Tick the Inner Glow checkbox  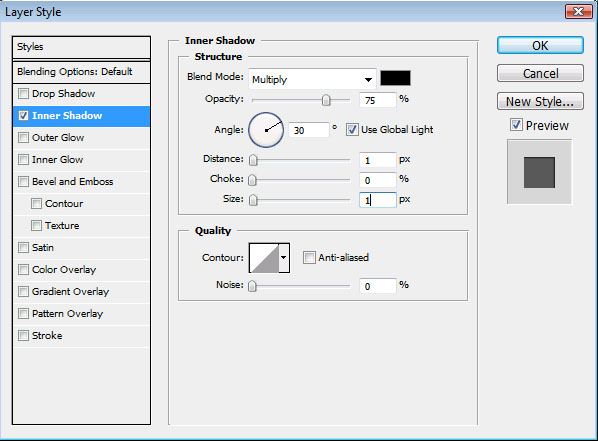click(23, 159)
